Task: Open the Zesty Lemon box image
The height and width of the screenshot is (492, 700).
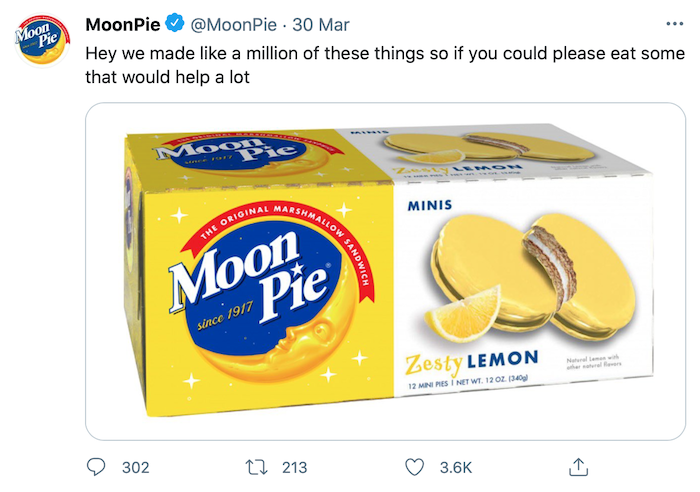Action: click(x=385, y=271)
